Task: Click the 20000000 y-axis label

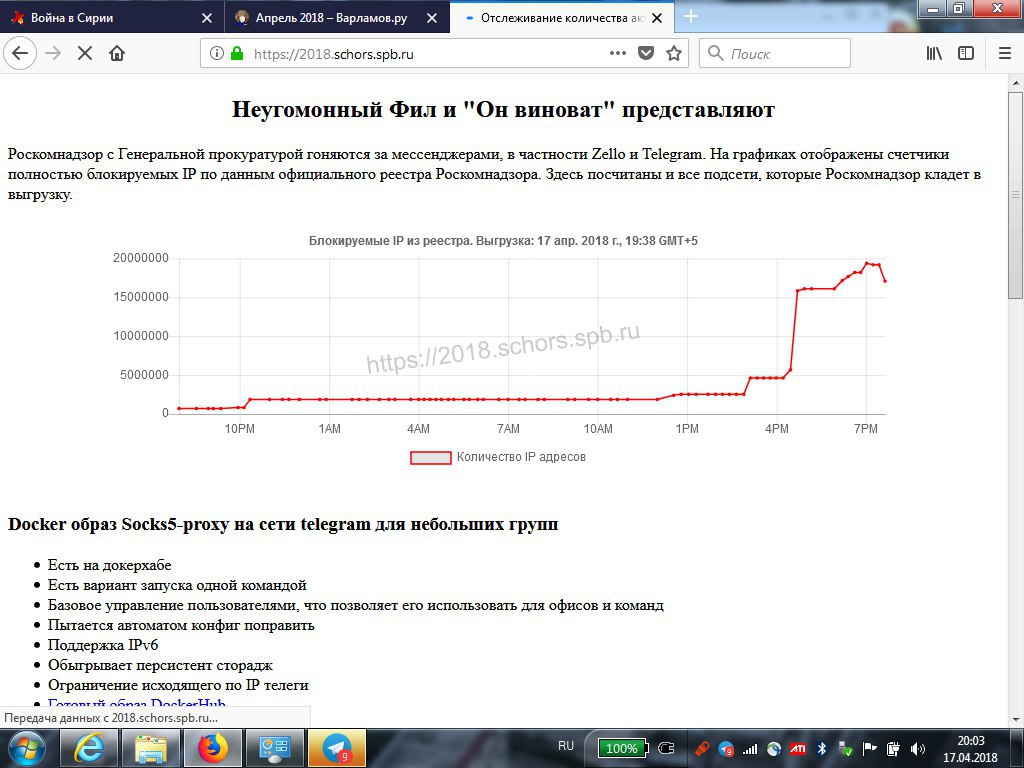Action: pos(140,258)
